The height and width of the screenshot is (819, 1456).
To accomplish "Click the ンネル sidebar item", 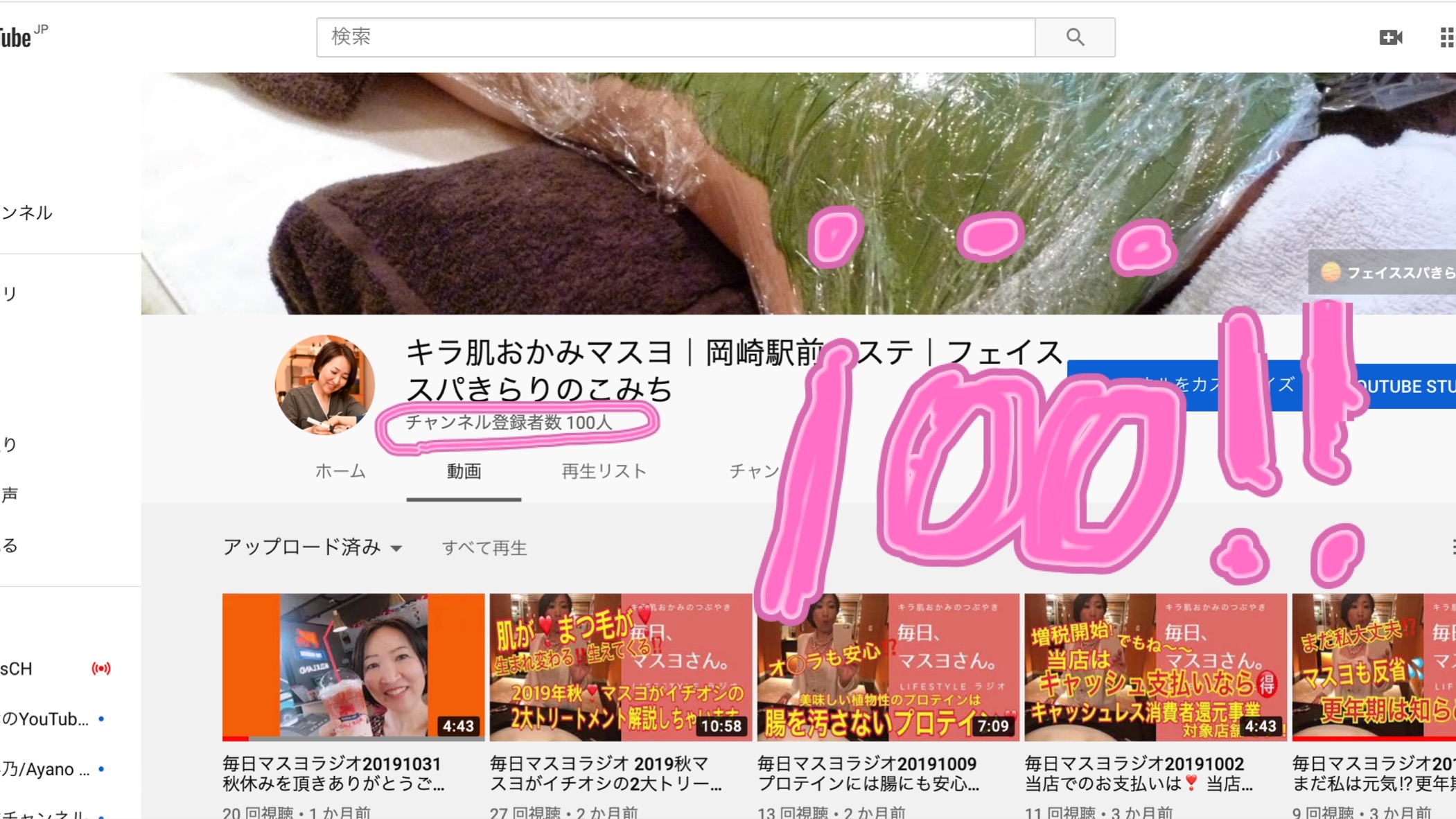I will pyautogui.click(x=26, y=212).
